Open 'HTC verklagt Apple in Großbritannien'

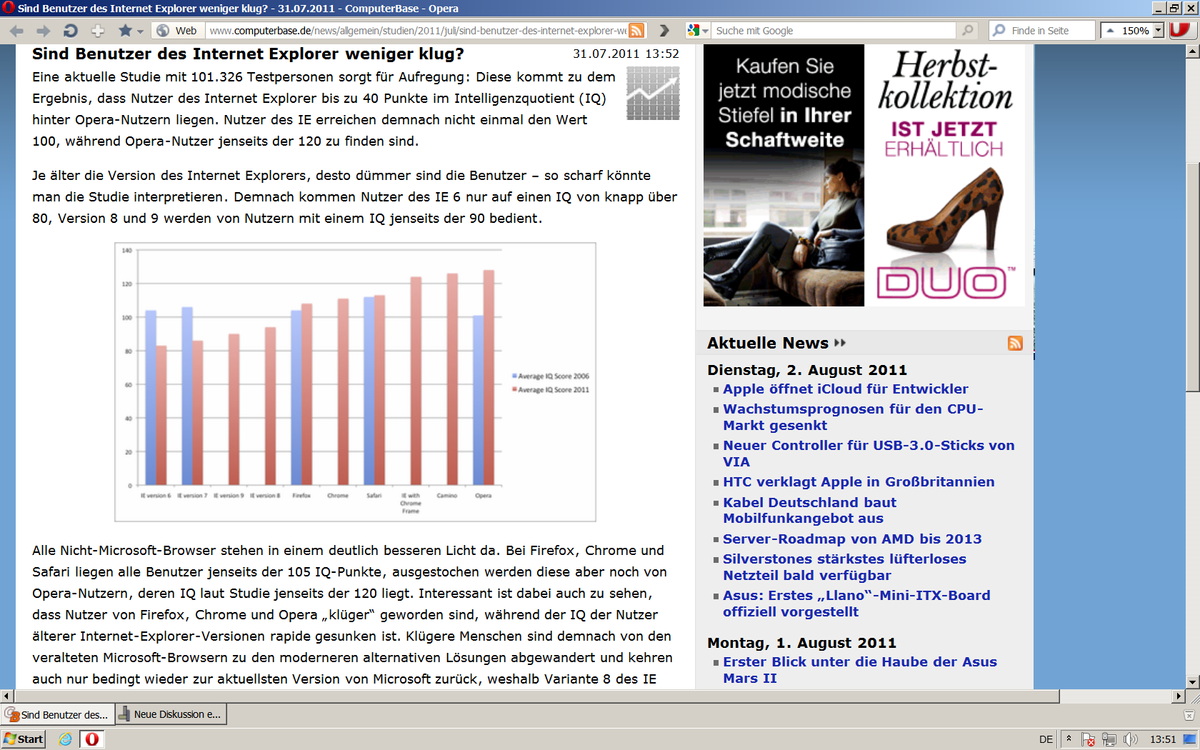point(859,482)
